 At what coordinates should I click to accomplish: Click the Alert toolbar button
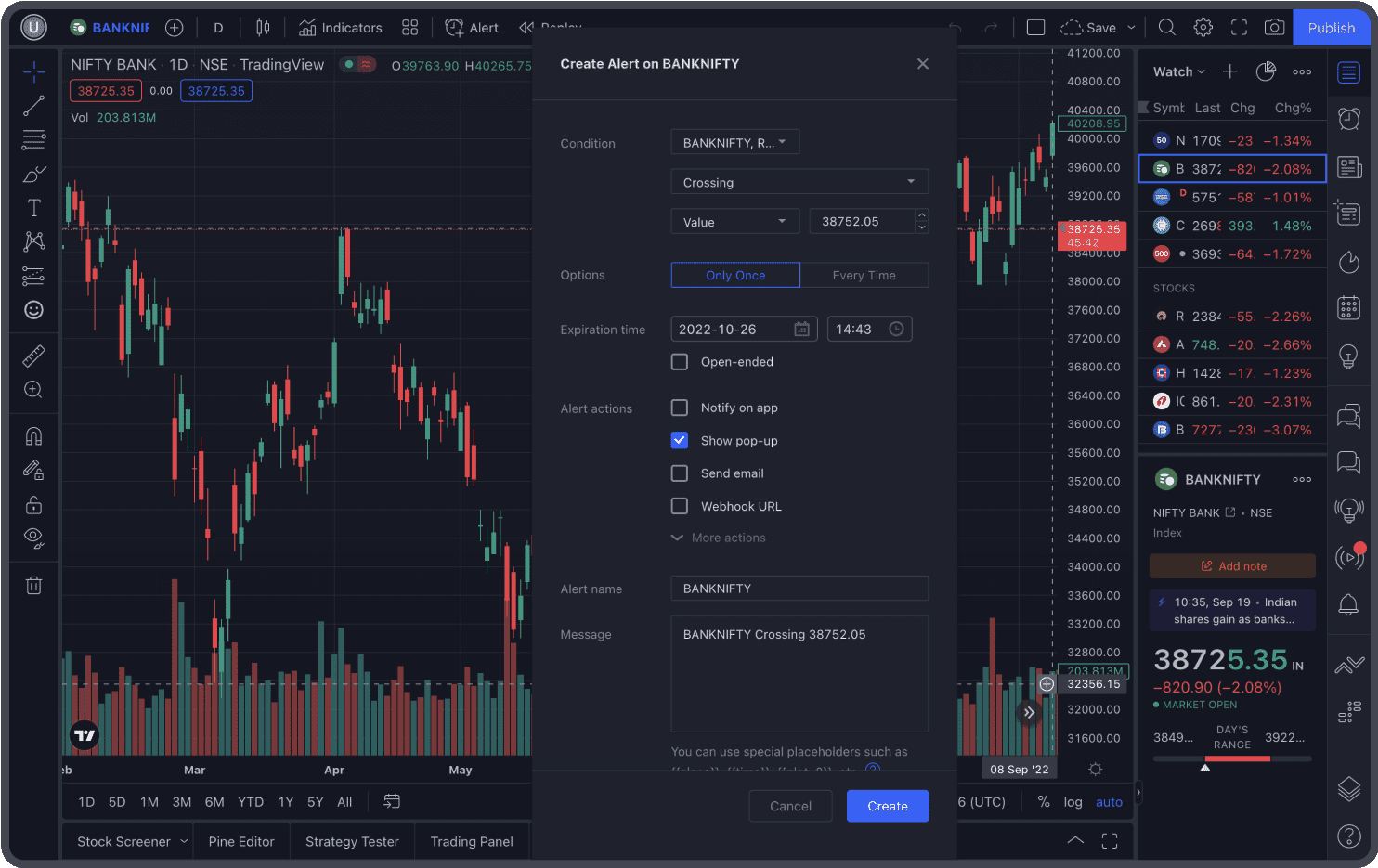click(473, 28)
